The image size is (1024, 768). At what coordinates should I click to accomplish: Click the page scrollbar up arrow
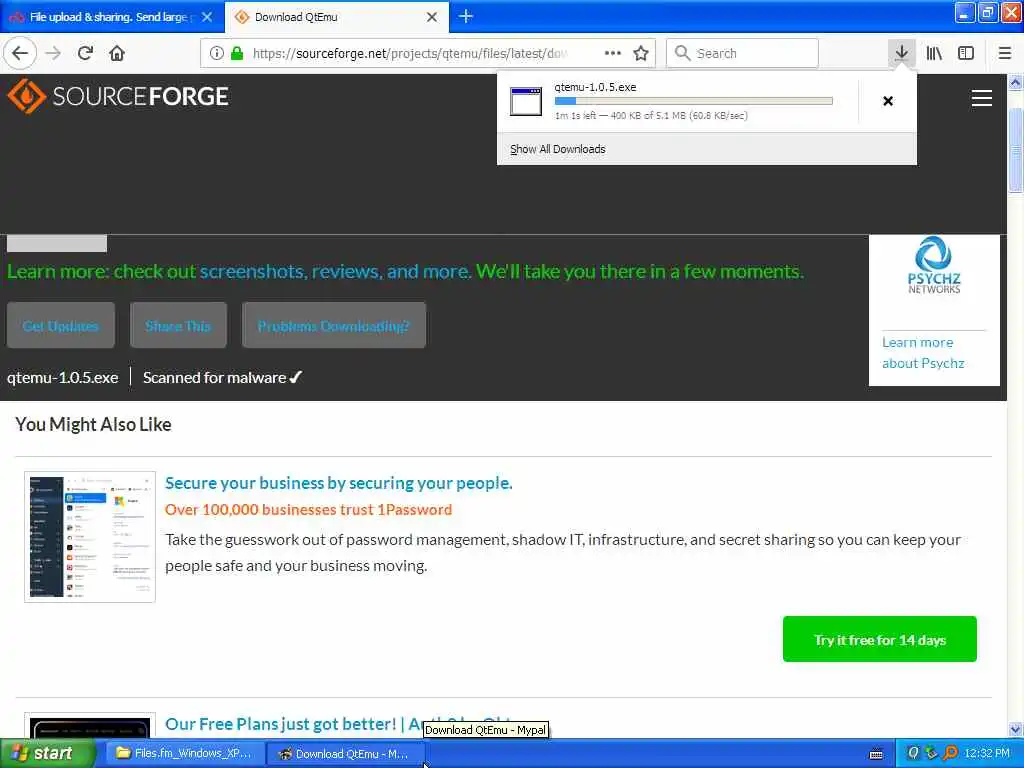[1015, 82]
